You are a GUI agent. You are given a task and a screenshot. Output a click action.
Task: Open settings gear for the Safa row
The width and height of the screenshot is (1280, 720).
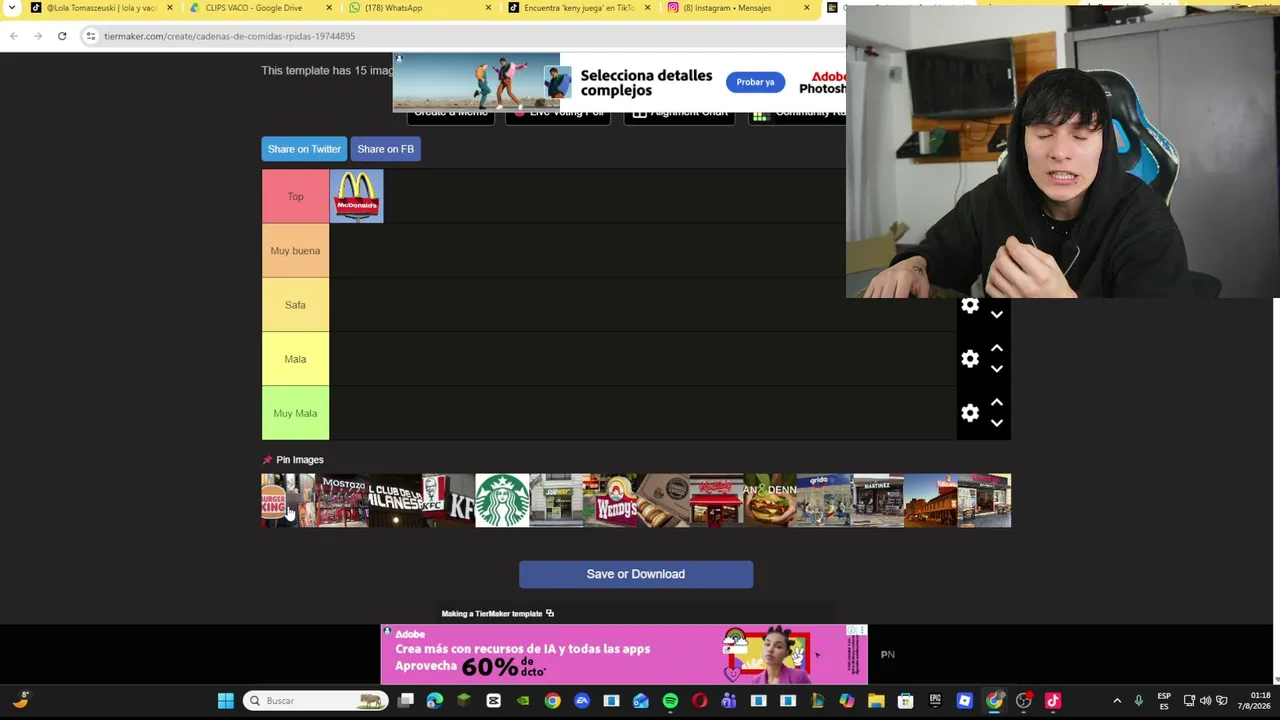(970, 306)
